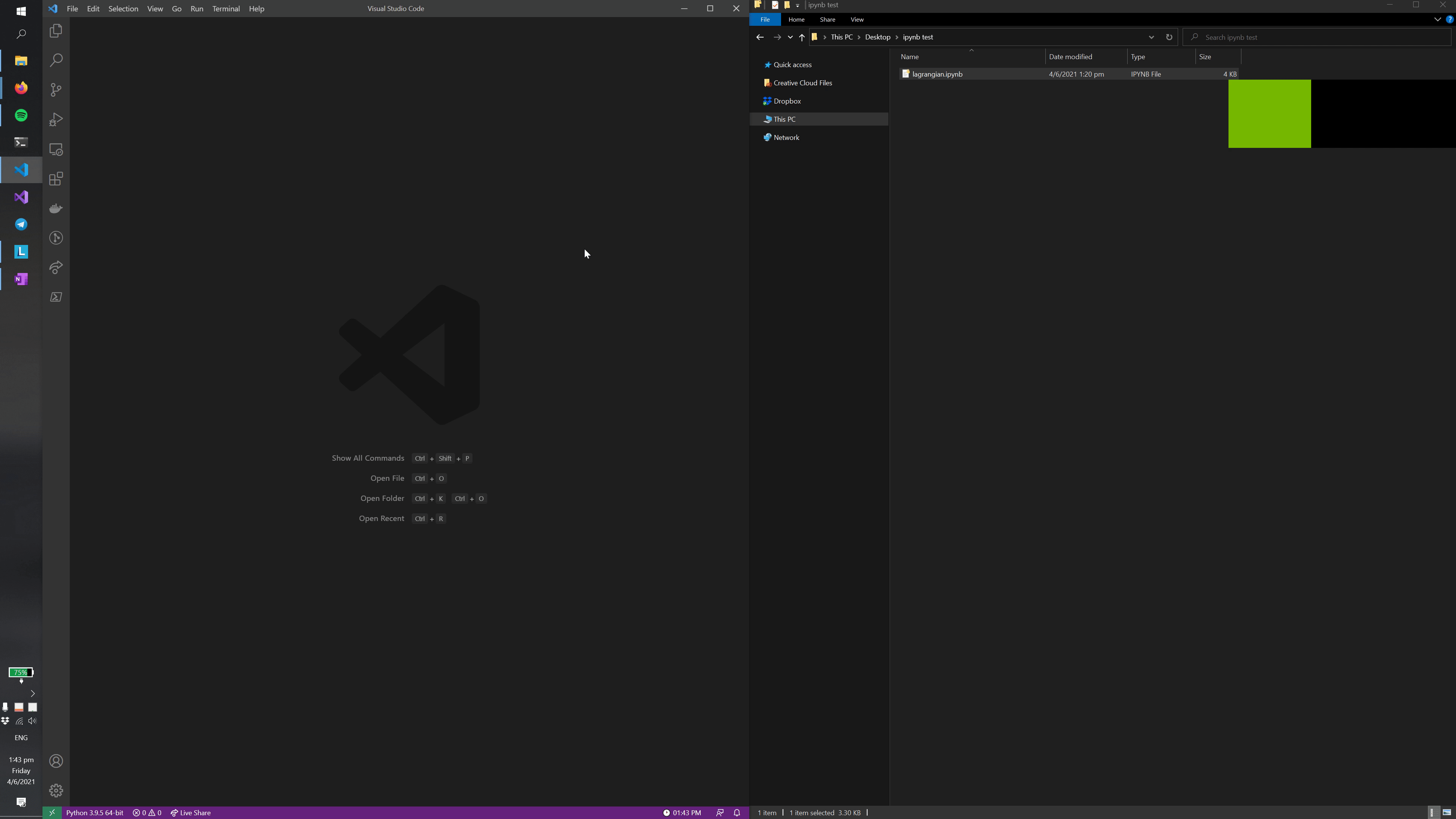Click the Telegram icon on the taskbar
This screenshot has width=1456, height=819.
tap(21, 224)
